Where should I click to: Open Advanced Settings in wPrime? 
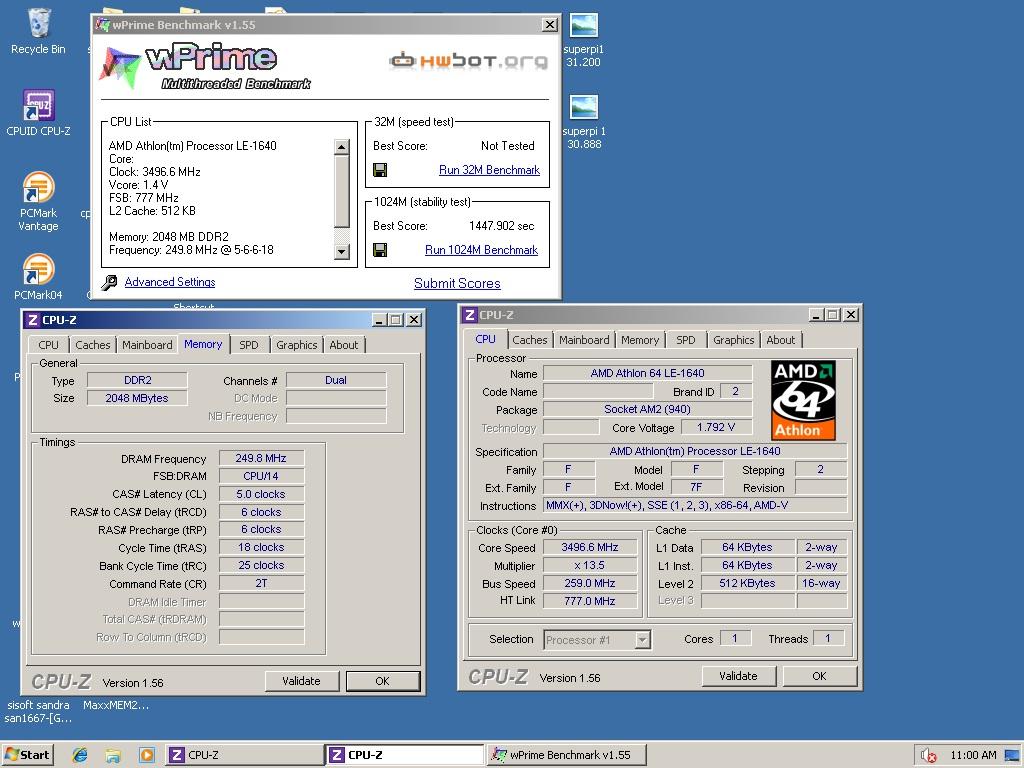(x=170, y=282)
